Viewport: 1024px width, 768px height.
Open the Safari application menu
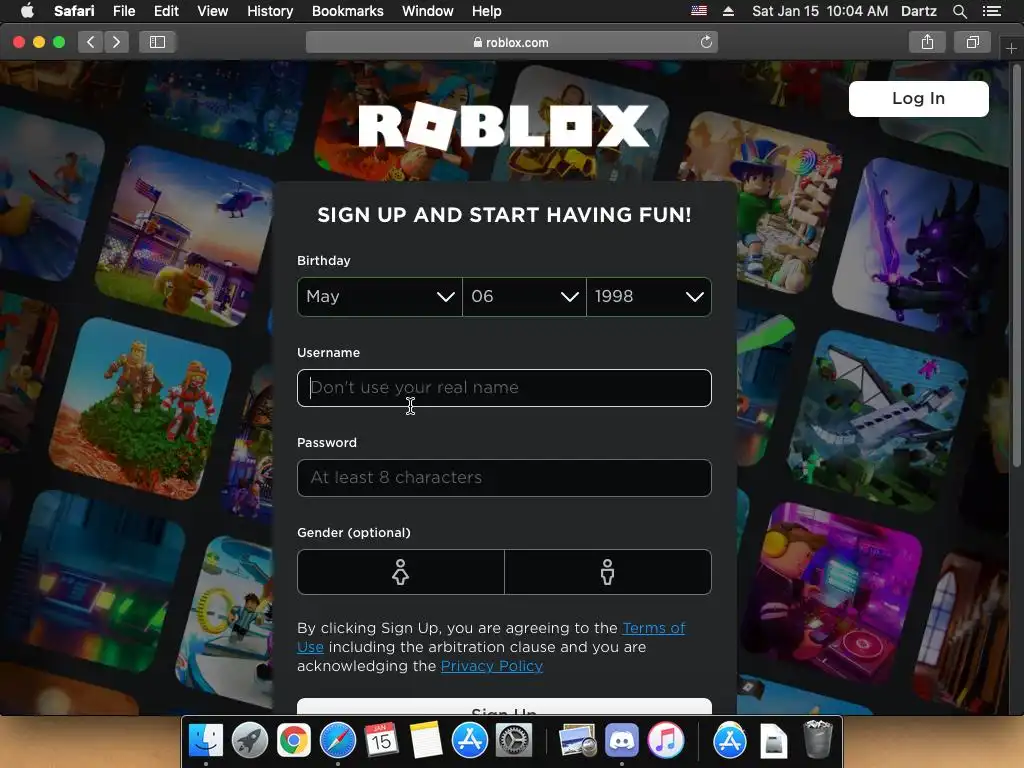tap(74, 11)
